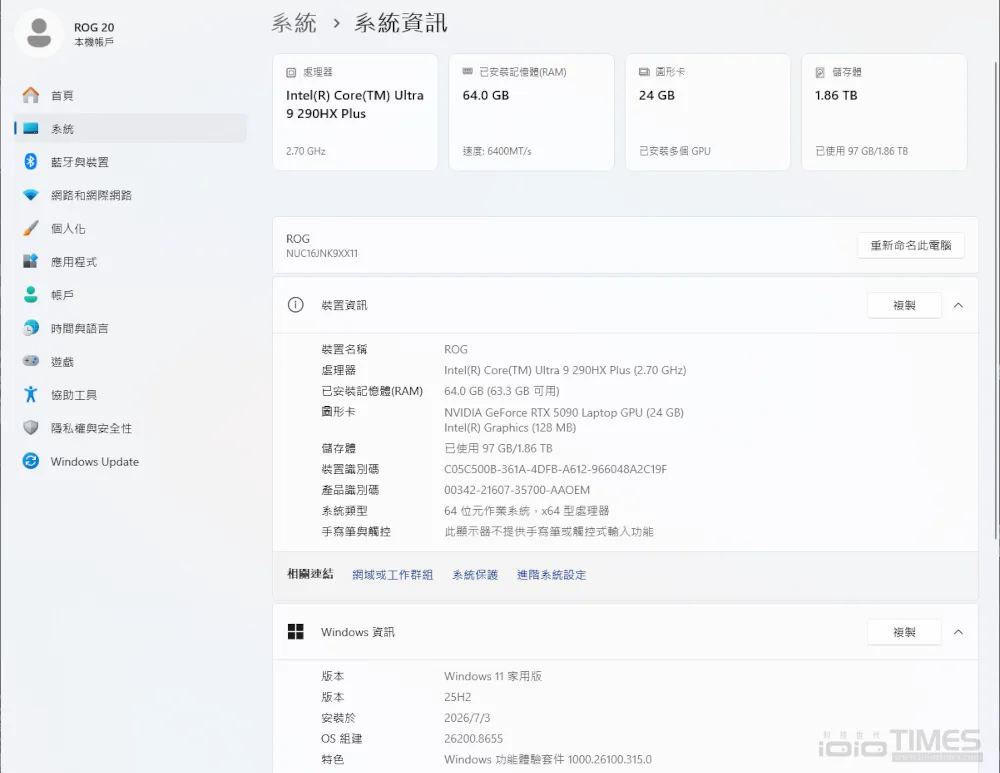Click the version value 25H2
Screen dimensions: 1000x773
(x=457, y=697)
